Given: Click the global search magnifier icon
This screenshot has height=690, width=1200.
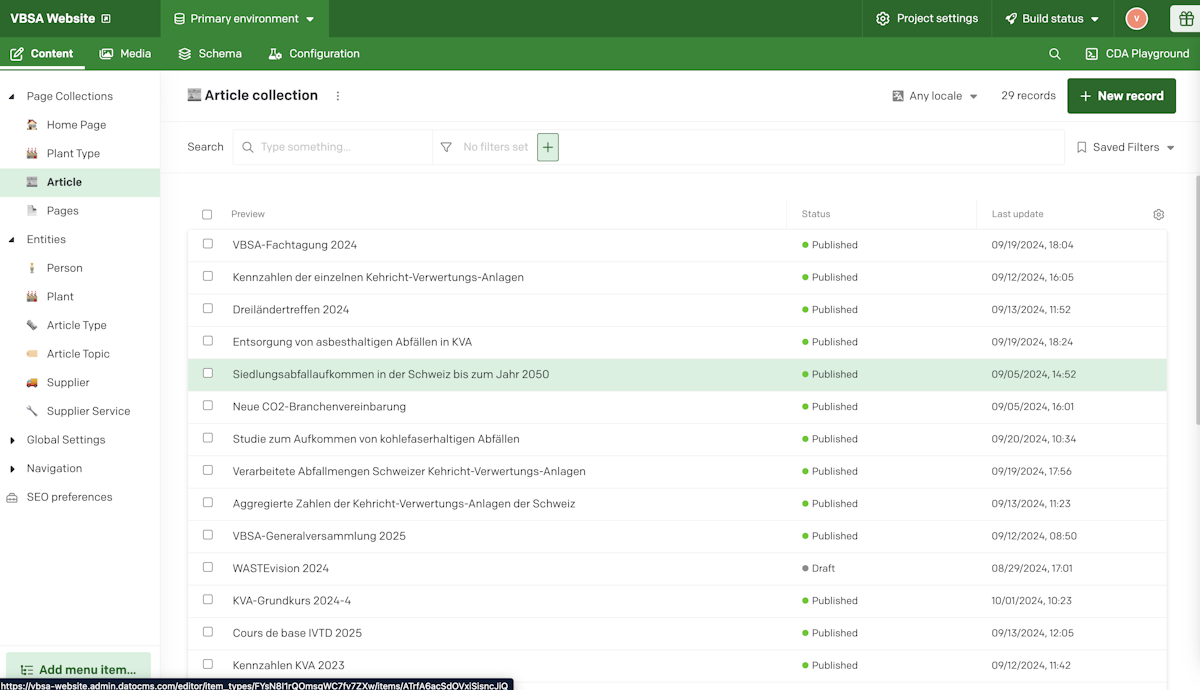Looking at the screenshot, I should pos(1055,54).
